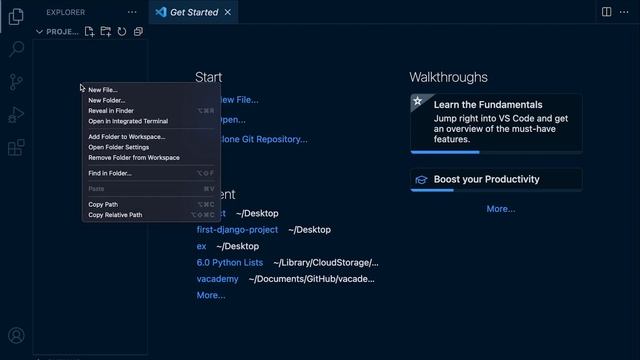Click Learn the Fundamentals progress bar
Viewport: 640px width, 360px height.
496,152
